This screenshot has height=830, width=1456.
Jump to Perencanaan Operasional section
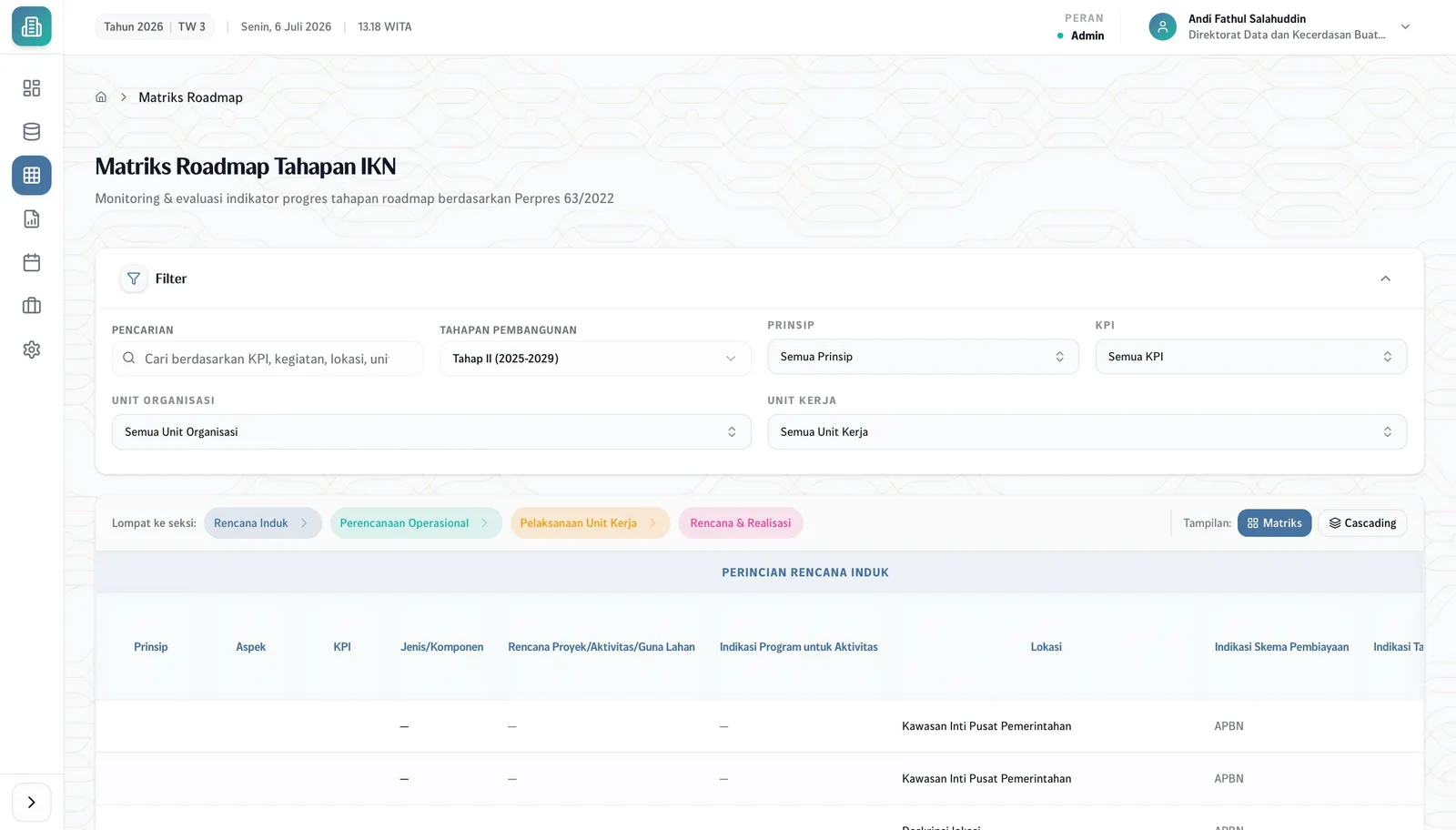click(x=416, y=523)
